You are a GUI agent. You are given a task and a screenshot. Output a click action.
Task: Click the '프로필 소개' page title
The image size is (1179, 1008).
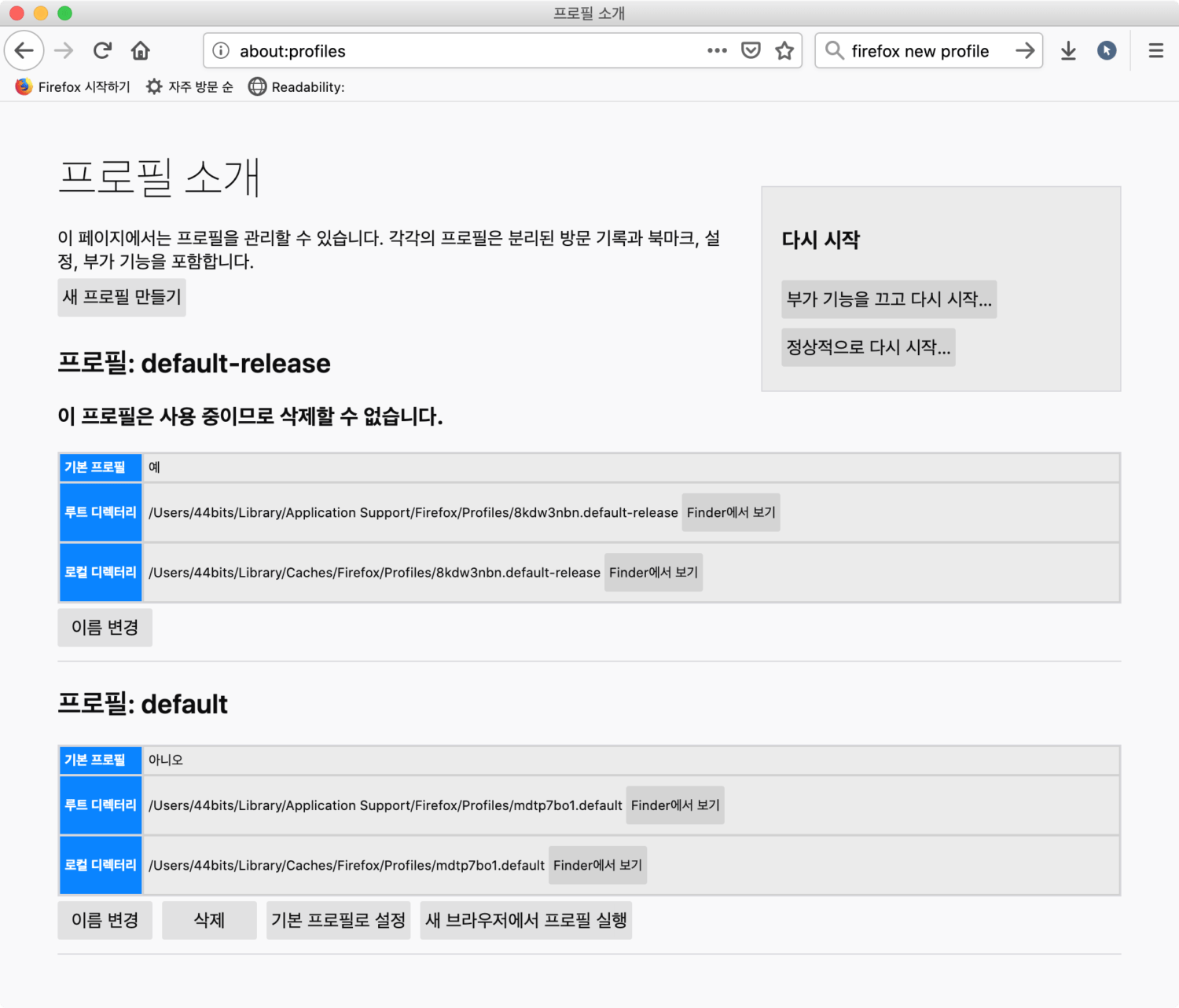(159, 177)
